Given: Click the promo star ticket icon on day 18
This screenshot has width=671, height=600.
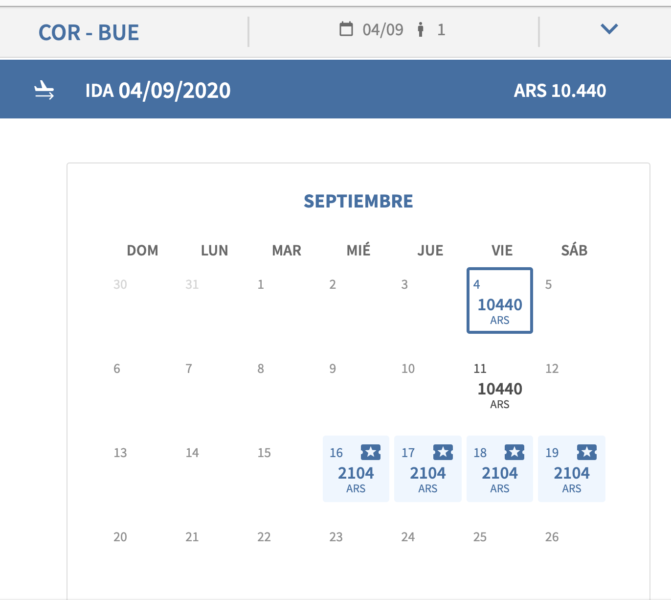Looking at the screenshot, I should pos(514,452).
